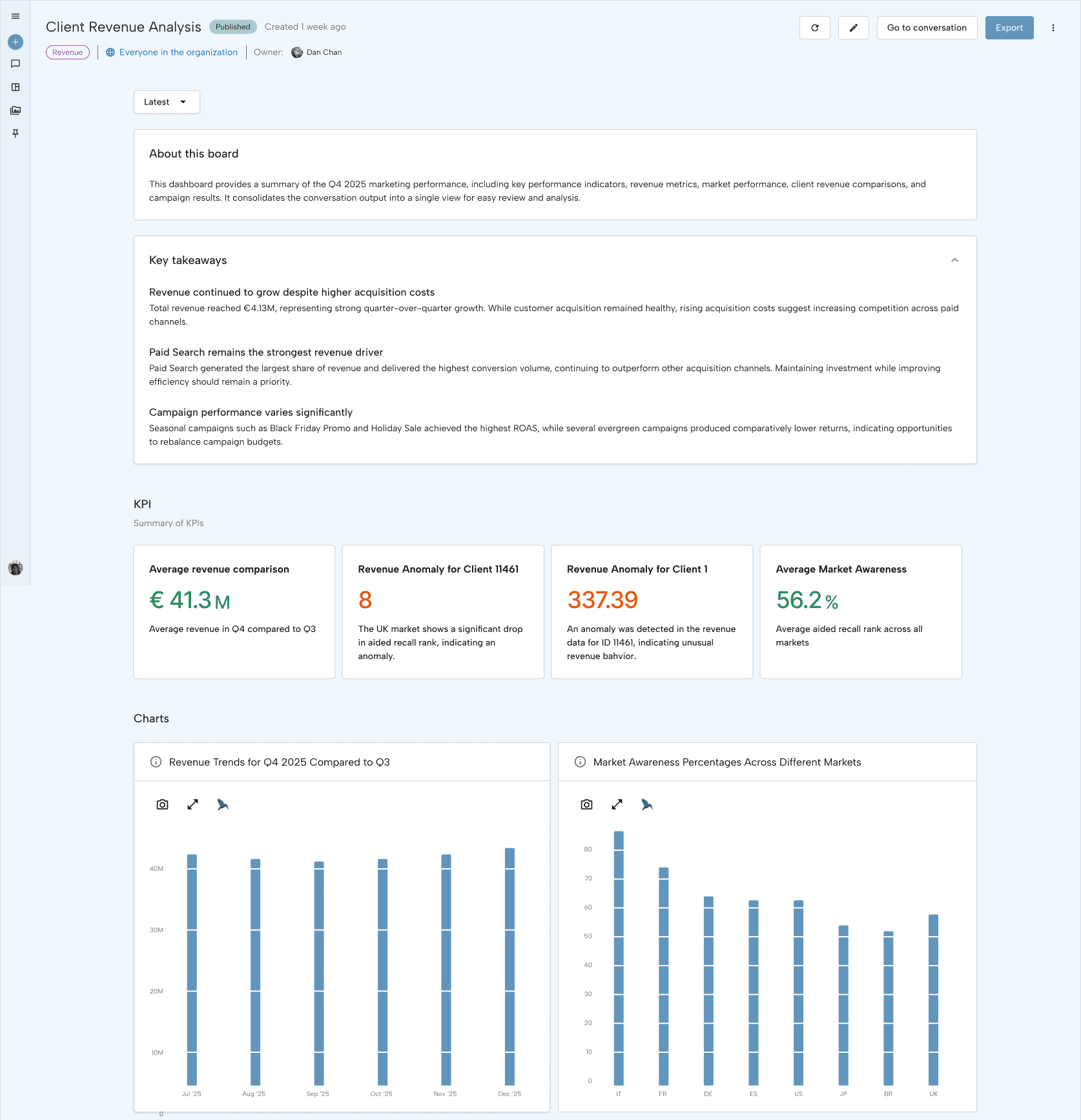This screenshot has width=1081, height=1120.
Task: Open the hamburger menu in the sidebar
Action: (15, 16)
